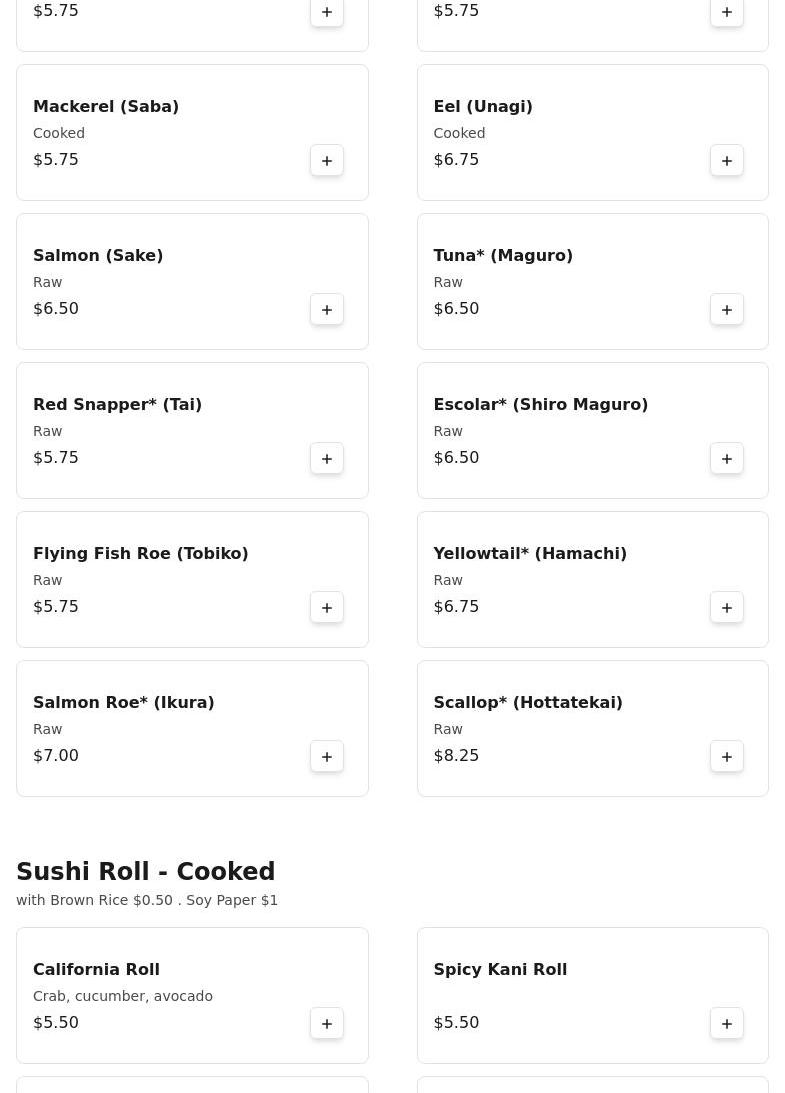Viewport: 785px width, 1093px height.
Task: Click plus button for Escolar (Shiro Maguro)
Action: pos(727,458)
